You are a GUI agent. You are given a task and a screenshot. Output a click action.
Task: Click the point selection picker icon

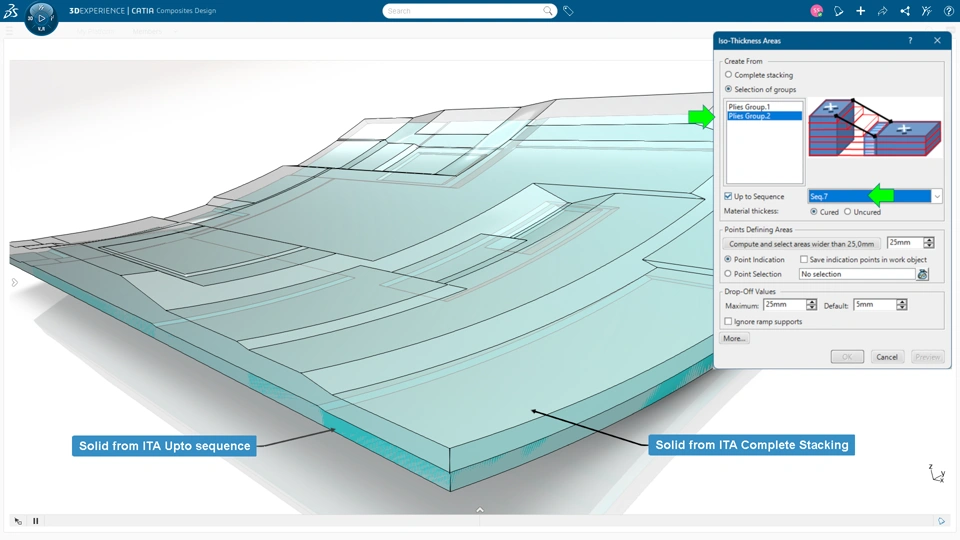pos(923,274)
